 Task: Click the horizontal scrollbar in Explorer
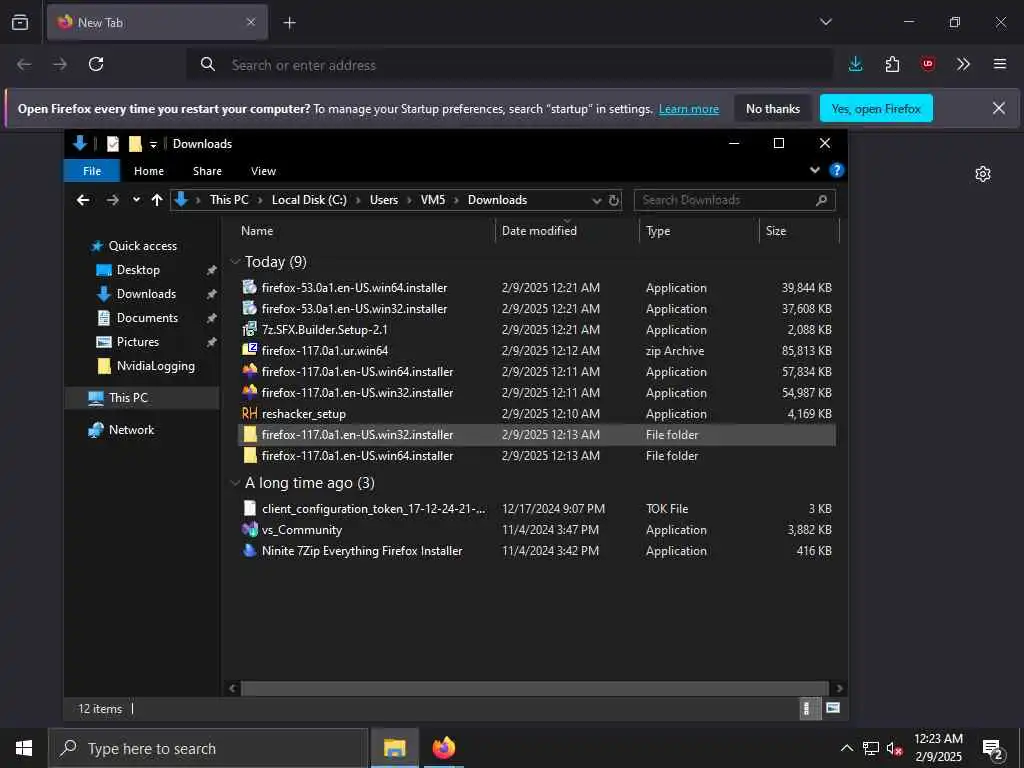[x=534, y=688]
